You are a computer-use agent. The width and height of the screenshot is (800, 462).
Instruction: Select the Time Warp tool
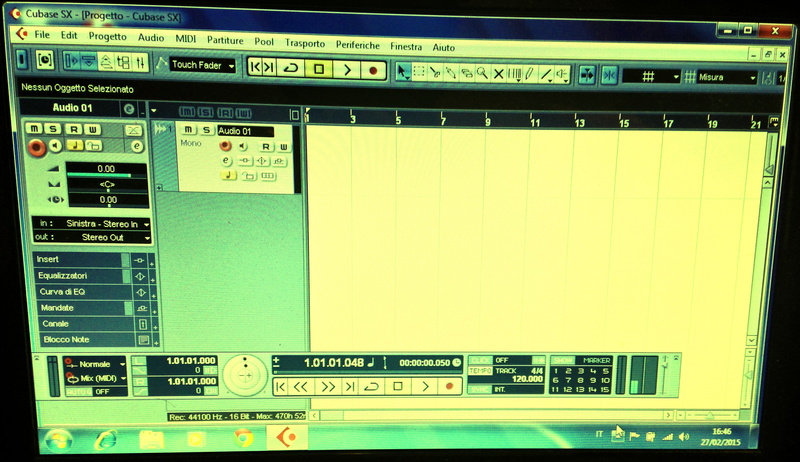[x=514, y=75]
